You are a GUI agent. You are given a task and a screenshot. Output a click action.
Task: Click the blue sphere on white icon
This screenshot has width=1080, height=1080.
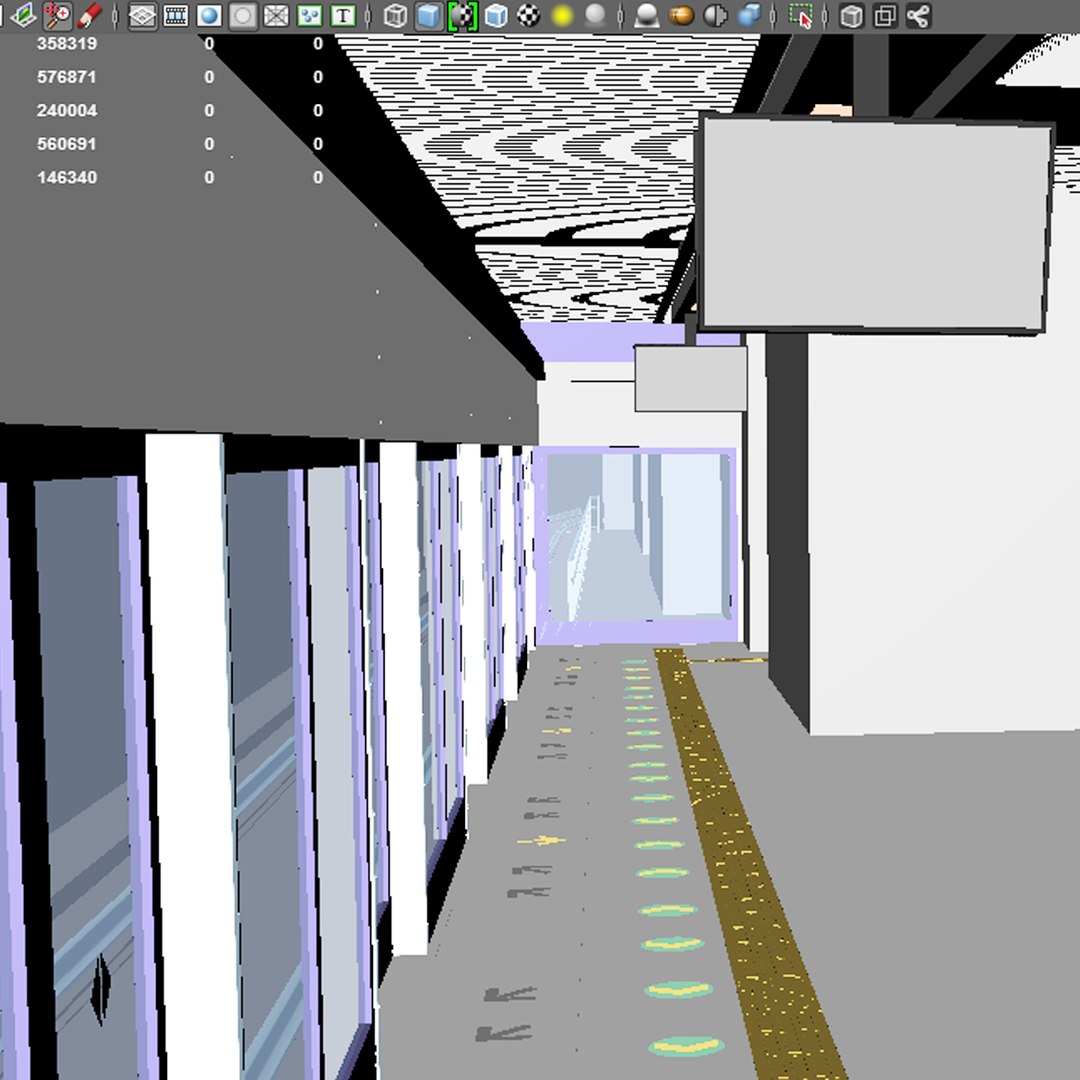pyautogui.click(x=209, y=15)
